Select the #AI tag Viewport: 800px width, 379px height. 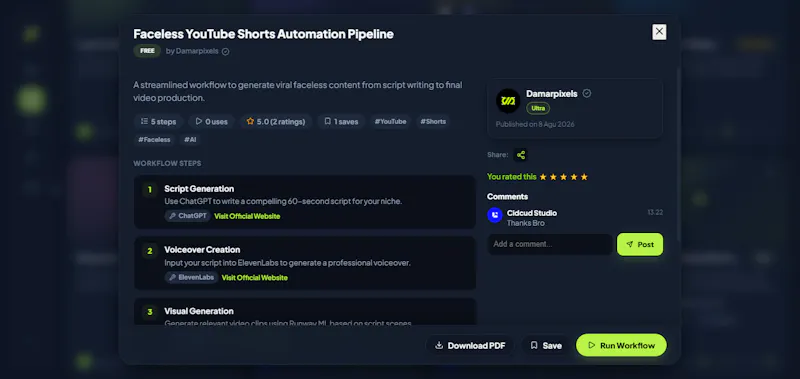190,140
